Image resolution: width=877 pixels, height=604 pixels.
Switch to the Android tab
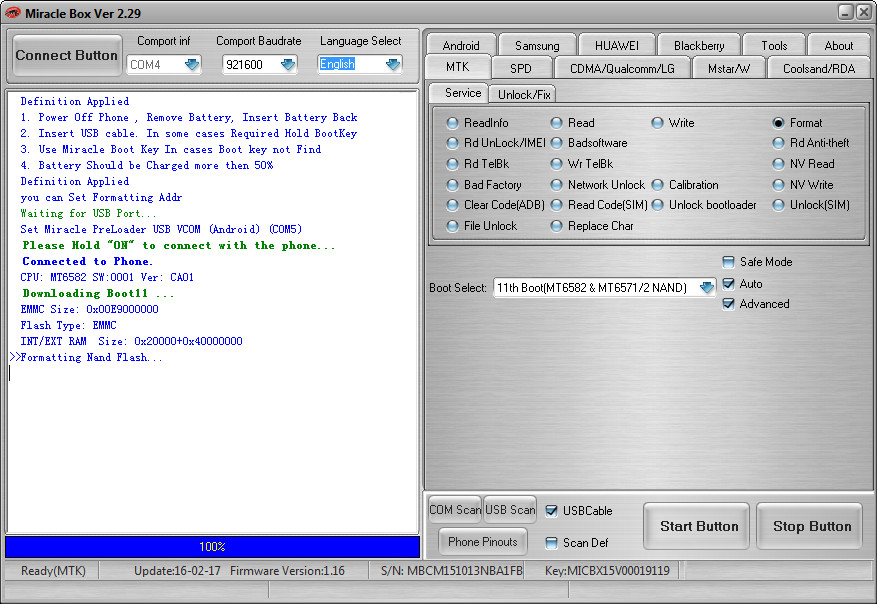pyautogui.click(x=461, y=45)
